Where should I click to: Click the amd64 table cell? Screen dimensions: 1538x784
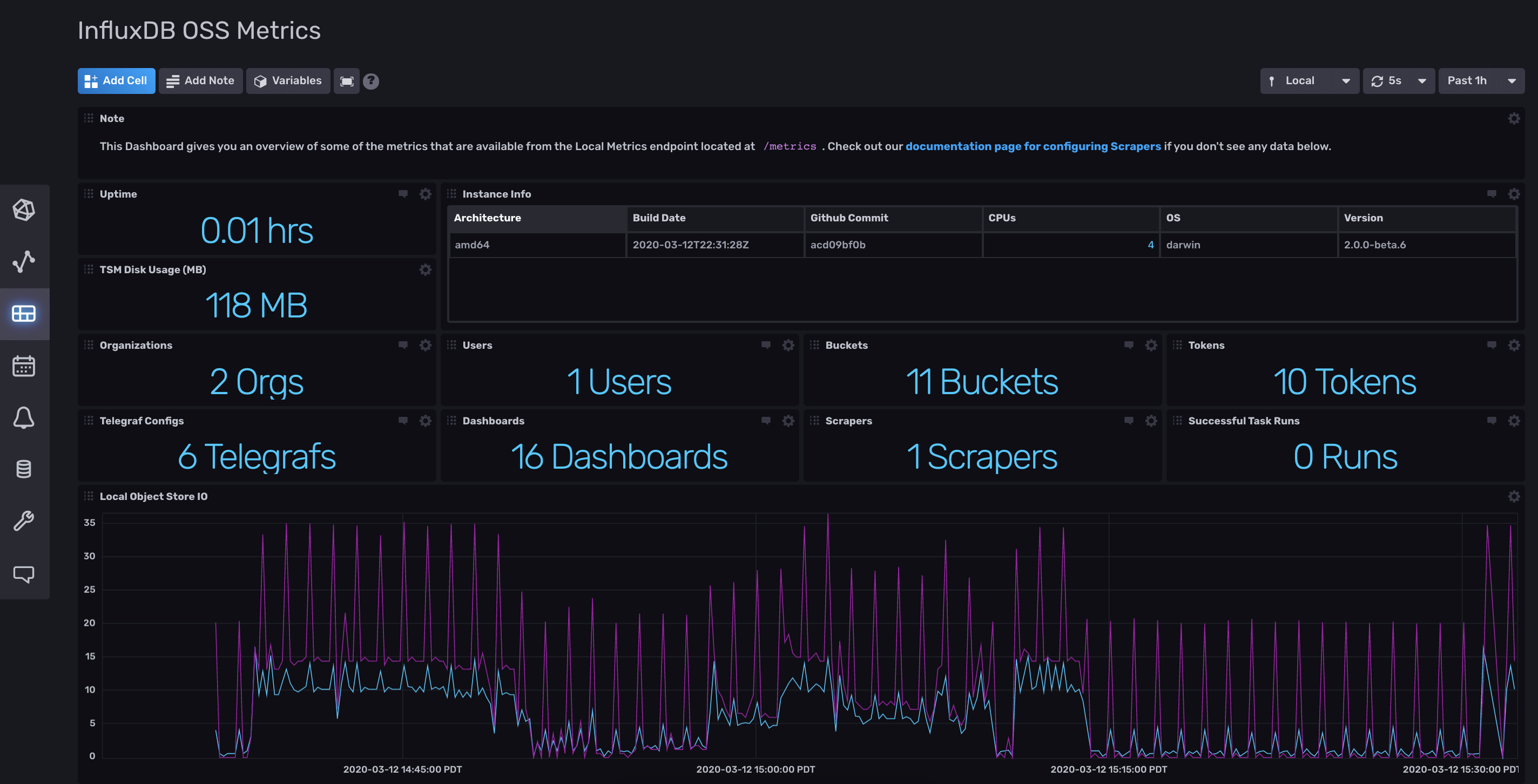click(537, 245)
